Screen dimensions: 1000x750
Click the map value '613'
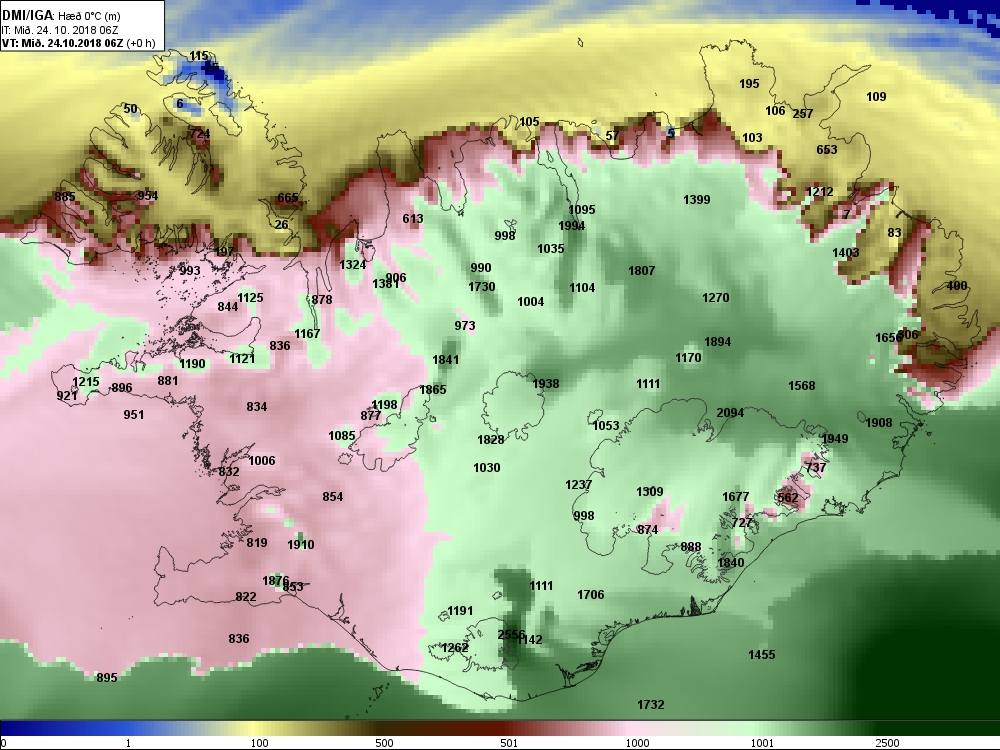click(x=413, y=218)
